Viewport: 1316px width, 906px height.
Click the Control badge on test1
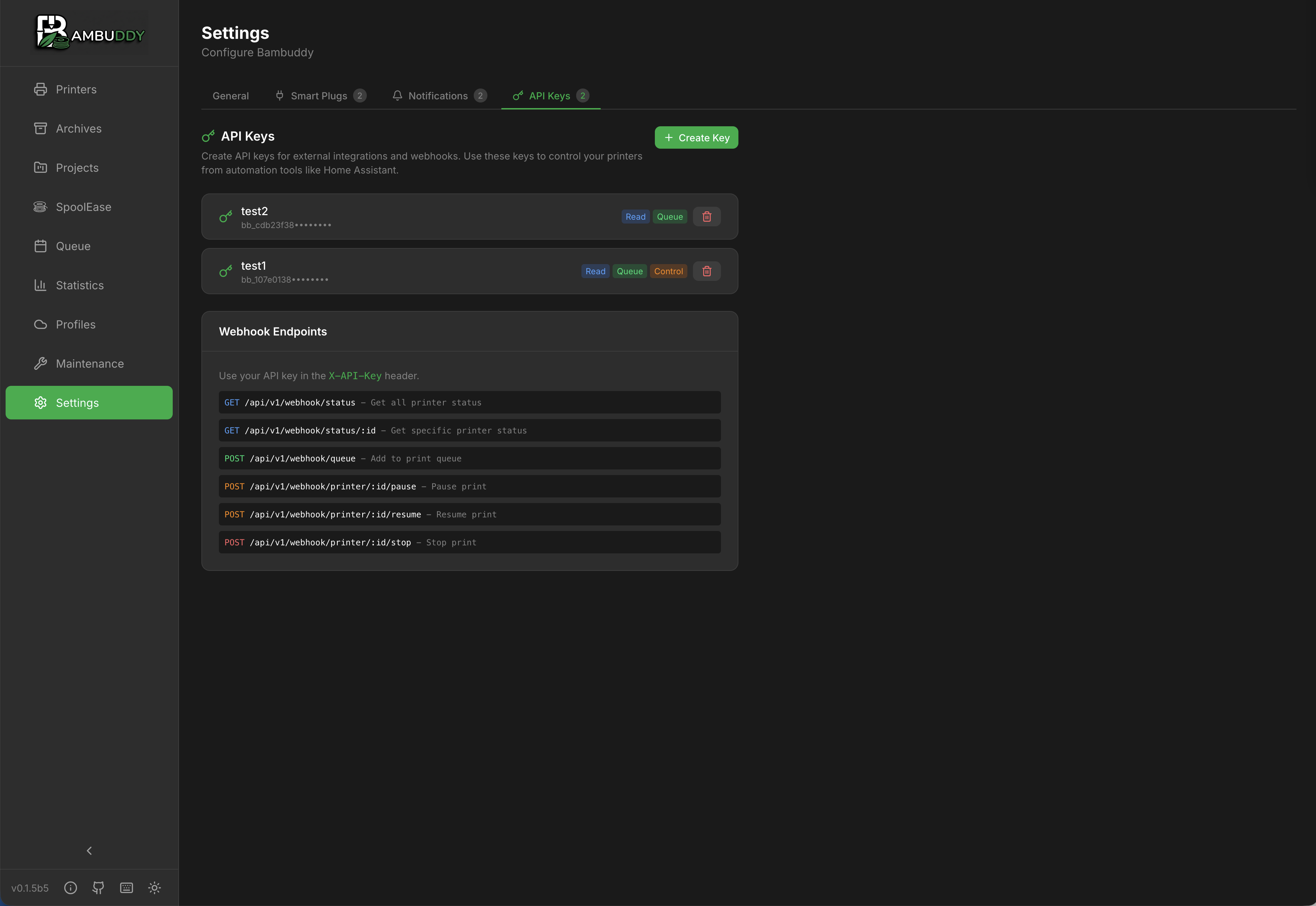click(668, 271)
